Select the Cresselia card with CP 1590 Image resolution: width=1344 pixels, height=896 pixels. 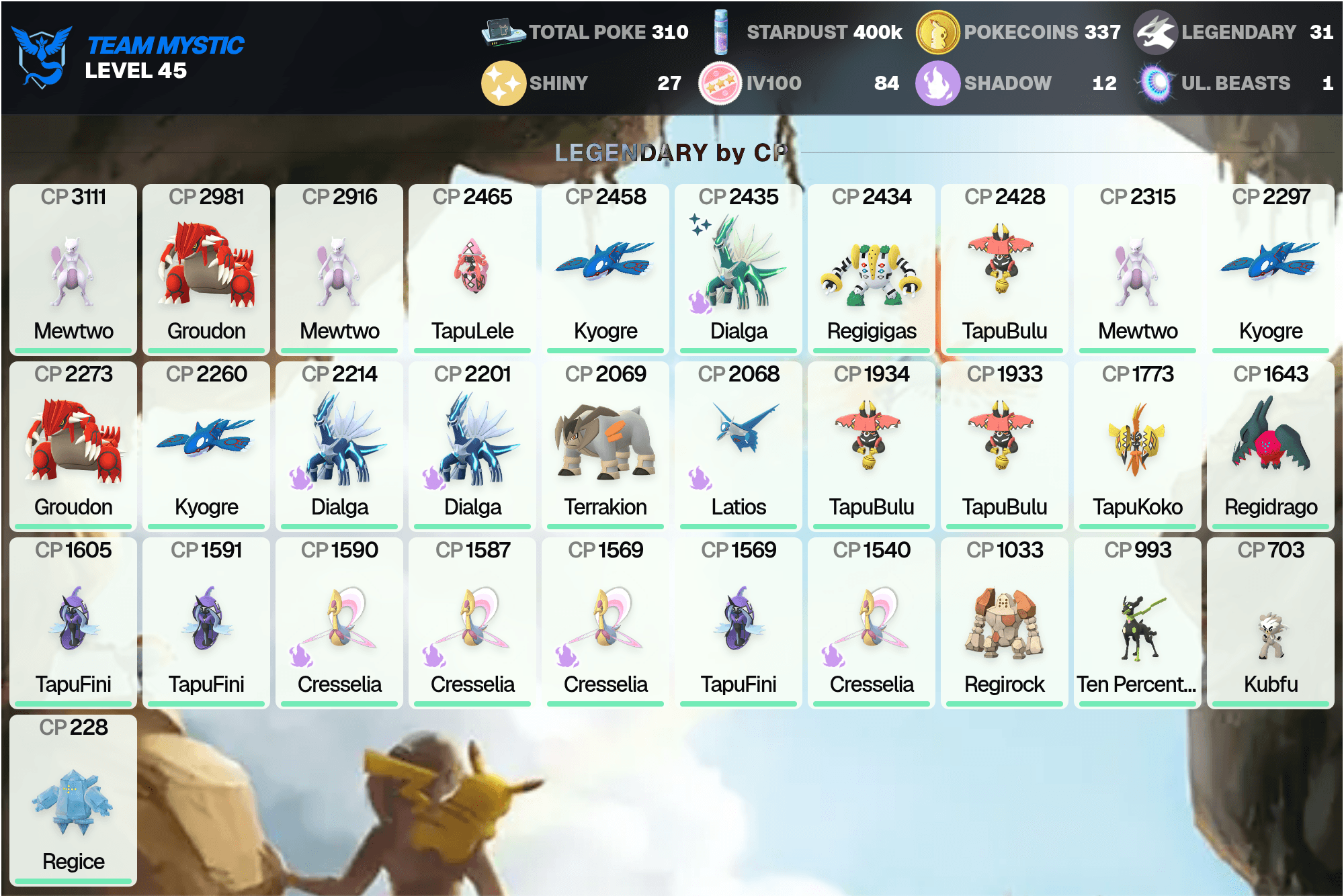[x=339, y=623]
